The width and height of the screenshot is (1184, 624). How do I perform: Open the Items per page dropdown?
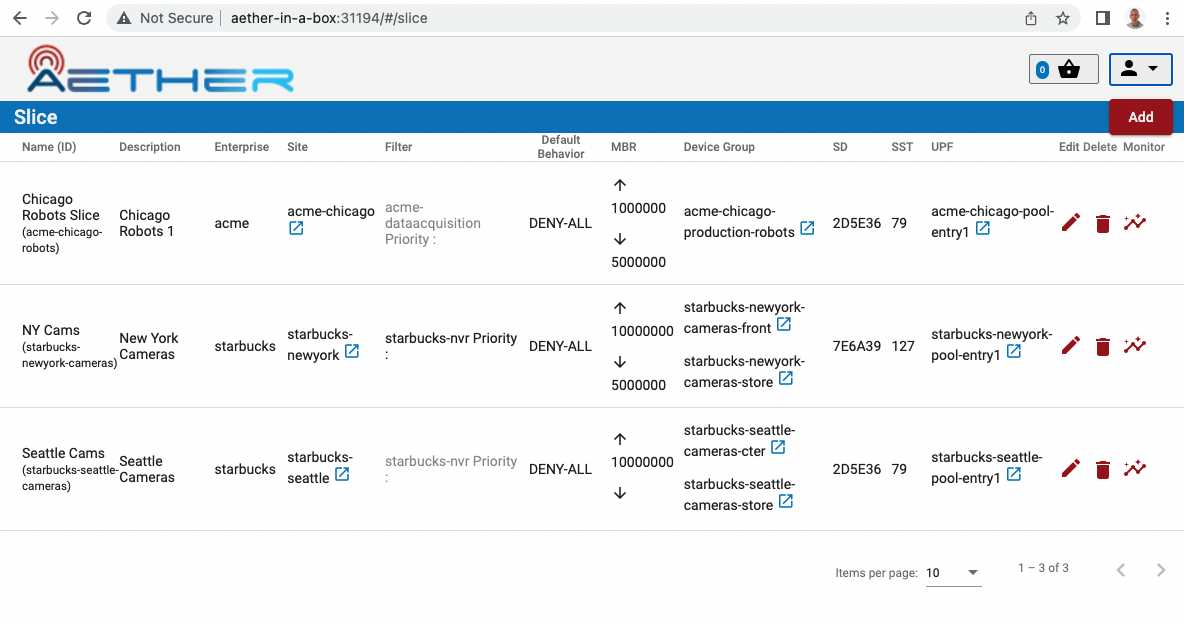coord(952,573)
